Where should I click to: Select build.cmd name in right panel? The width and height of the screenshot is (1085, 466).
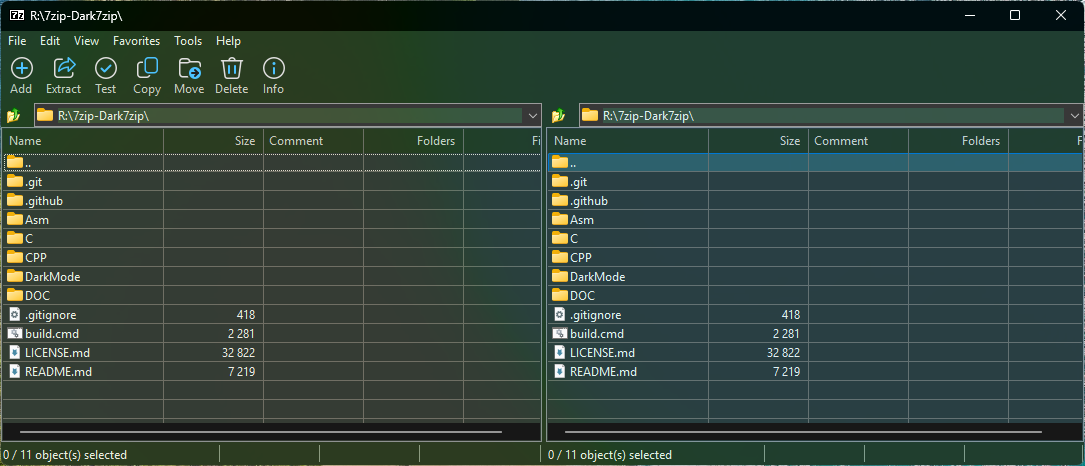(597, 334)
